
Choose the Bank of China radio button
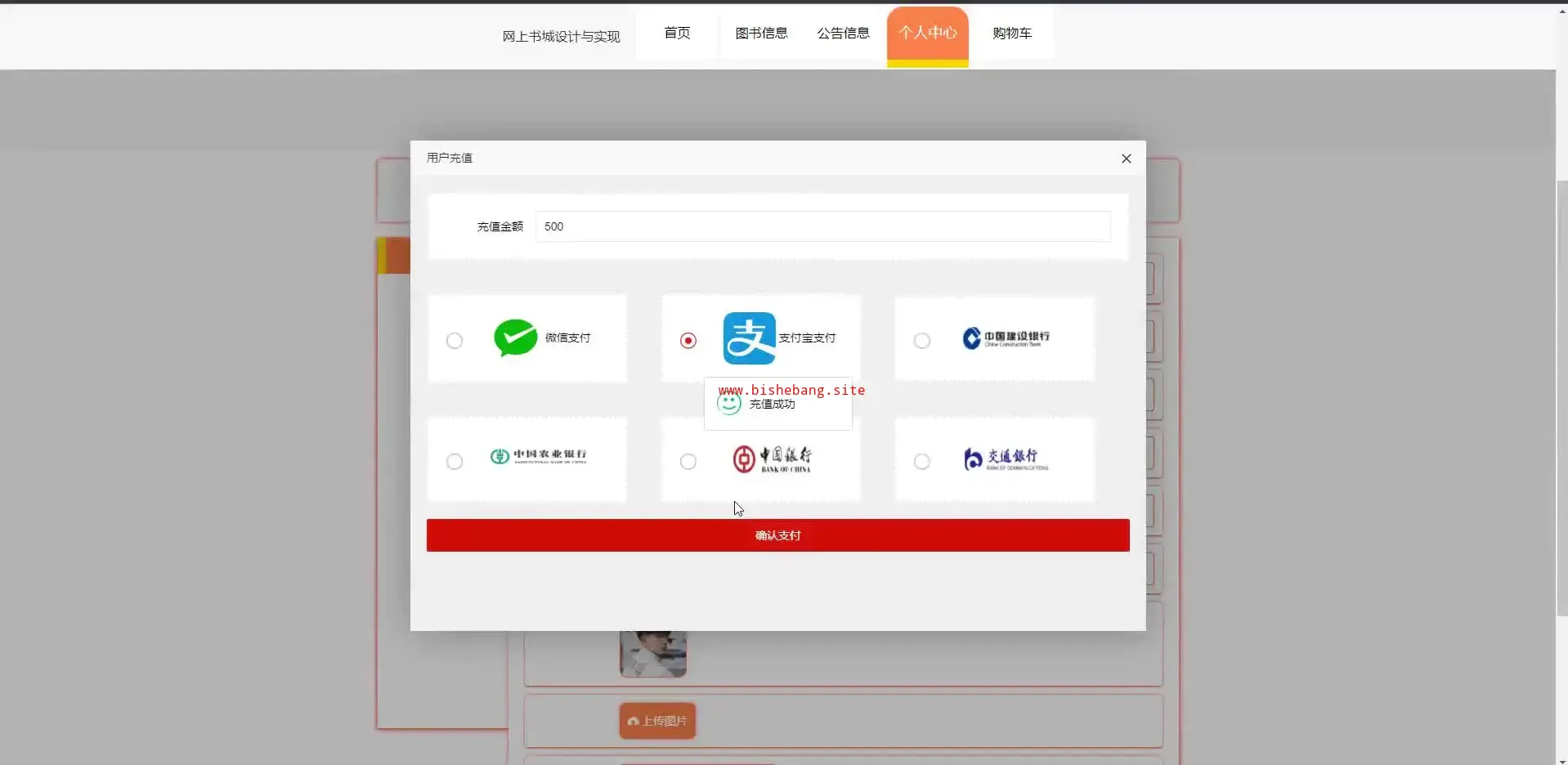point(688,462)
